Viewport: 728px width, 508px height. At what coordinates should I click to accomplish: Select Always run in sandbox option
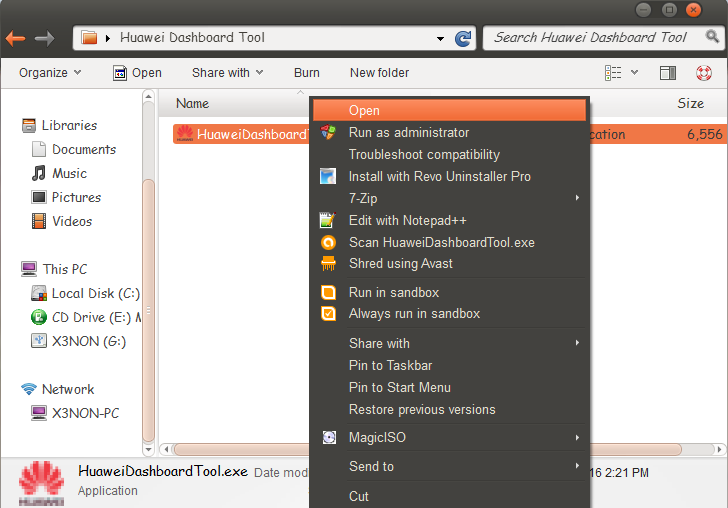(414, 314)
